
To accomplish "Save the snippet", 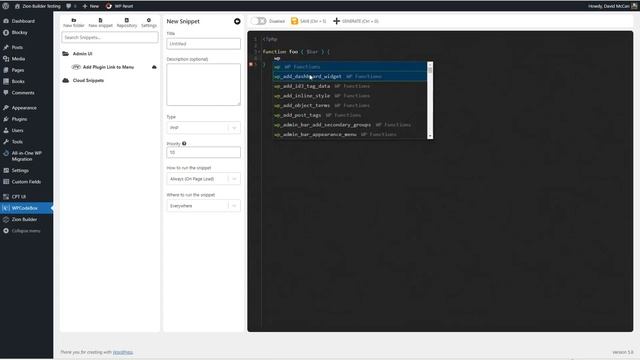I will [x=308, y=21].
